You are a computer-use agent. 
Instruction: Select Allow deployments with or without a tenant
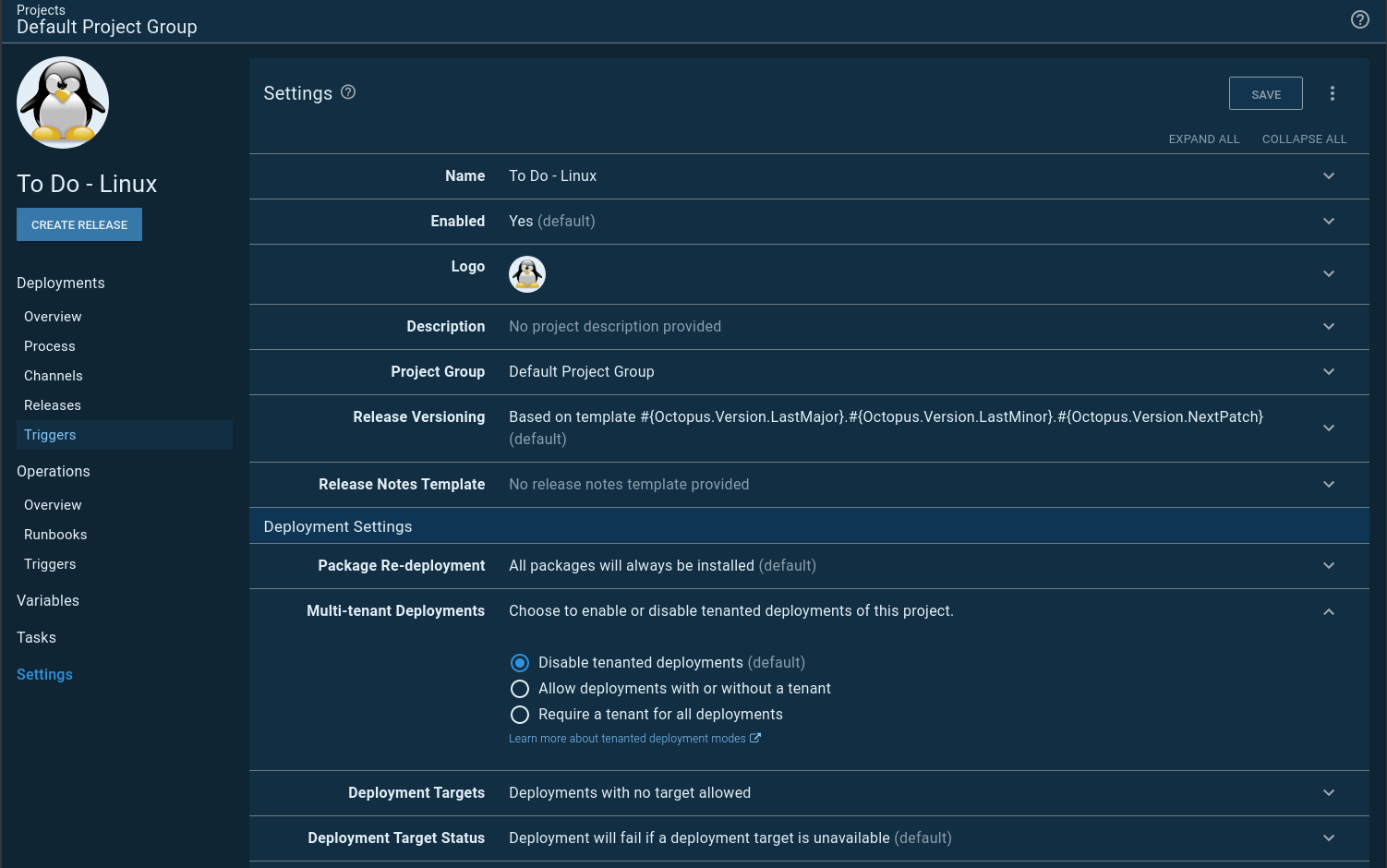click(x=520, y=689)
